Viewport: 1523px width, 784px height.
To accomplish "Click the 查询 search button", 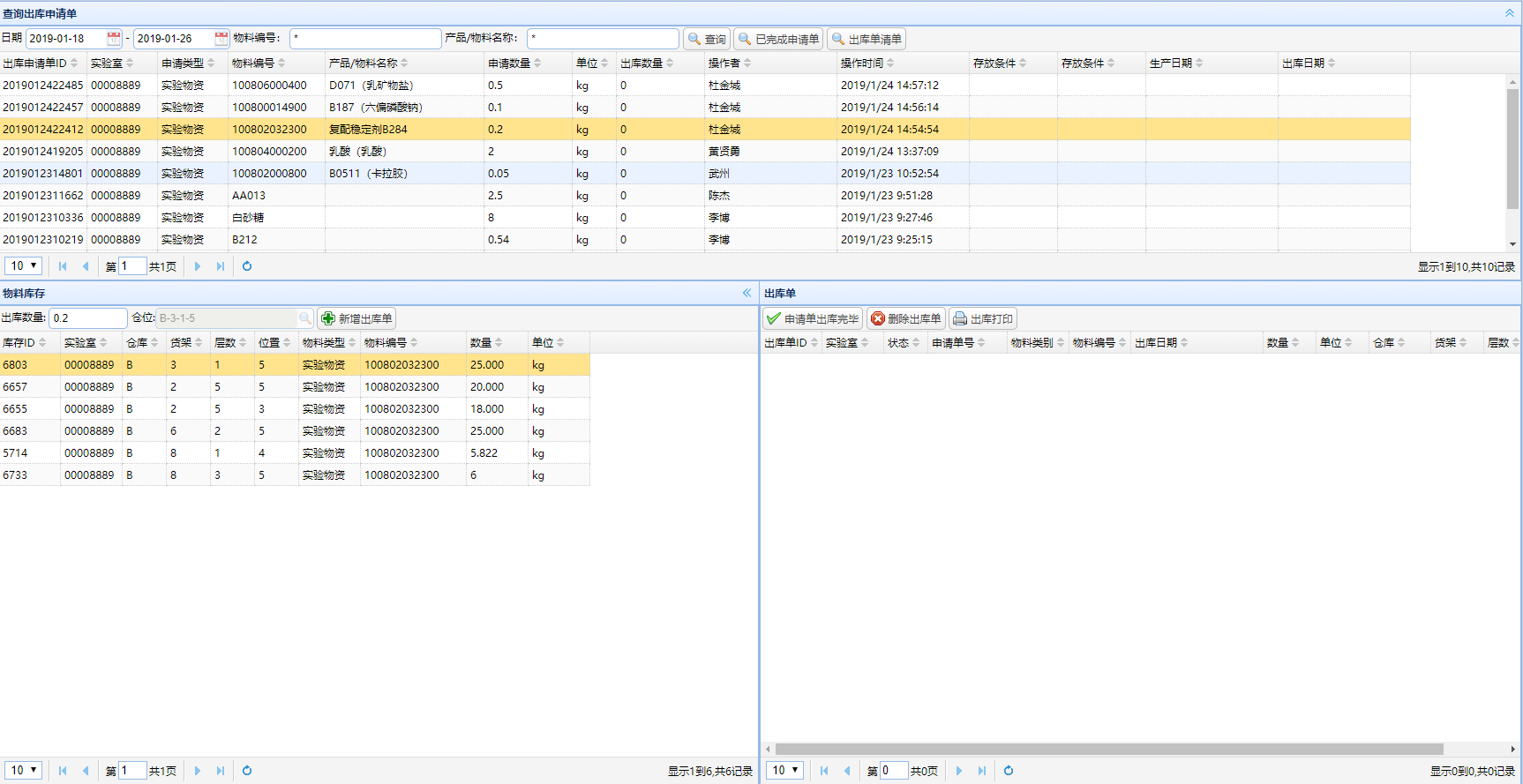I will tap(707, 39).
